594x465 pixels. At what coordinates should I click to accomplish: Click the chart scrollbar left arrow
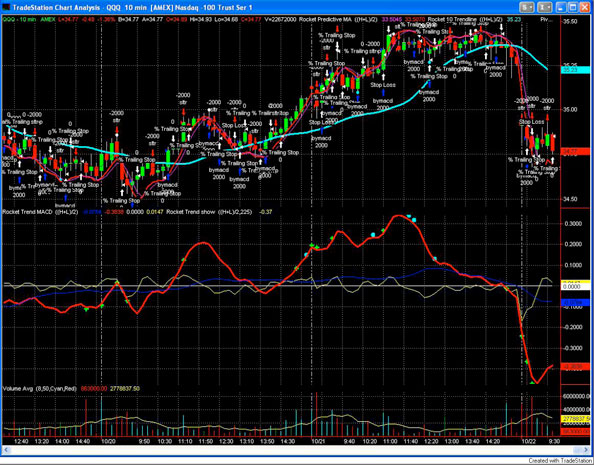[x=6, y=450]
